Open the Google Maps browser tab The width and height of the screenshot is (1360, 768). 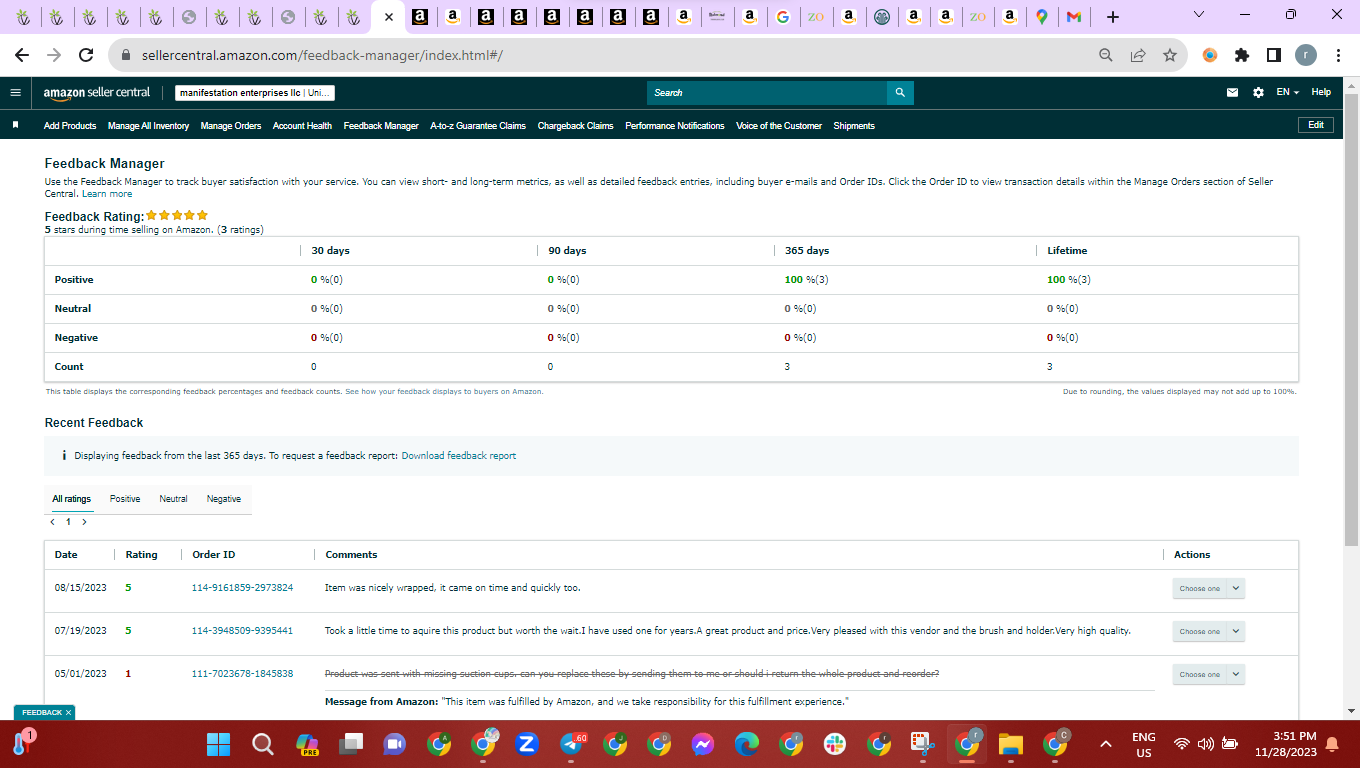(1042, 17)
